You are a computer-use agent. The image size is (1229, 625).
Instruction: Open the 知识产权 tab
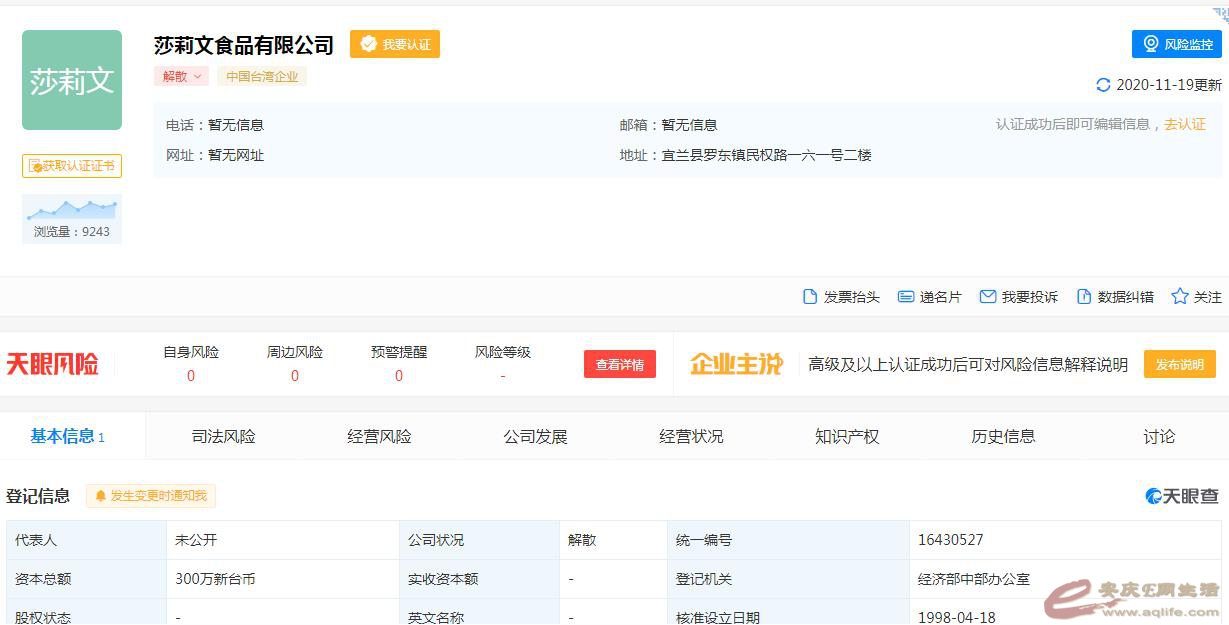[x=846, y=437]
